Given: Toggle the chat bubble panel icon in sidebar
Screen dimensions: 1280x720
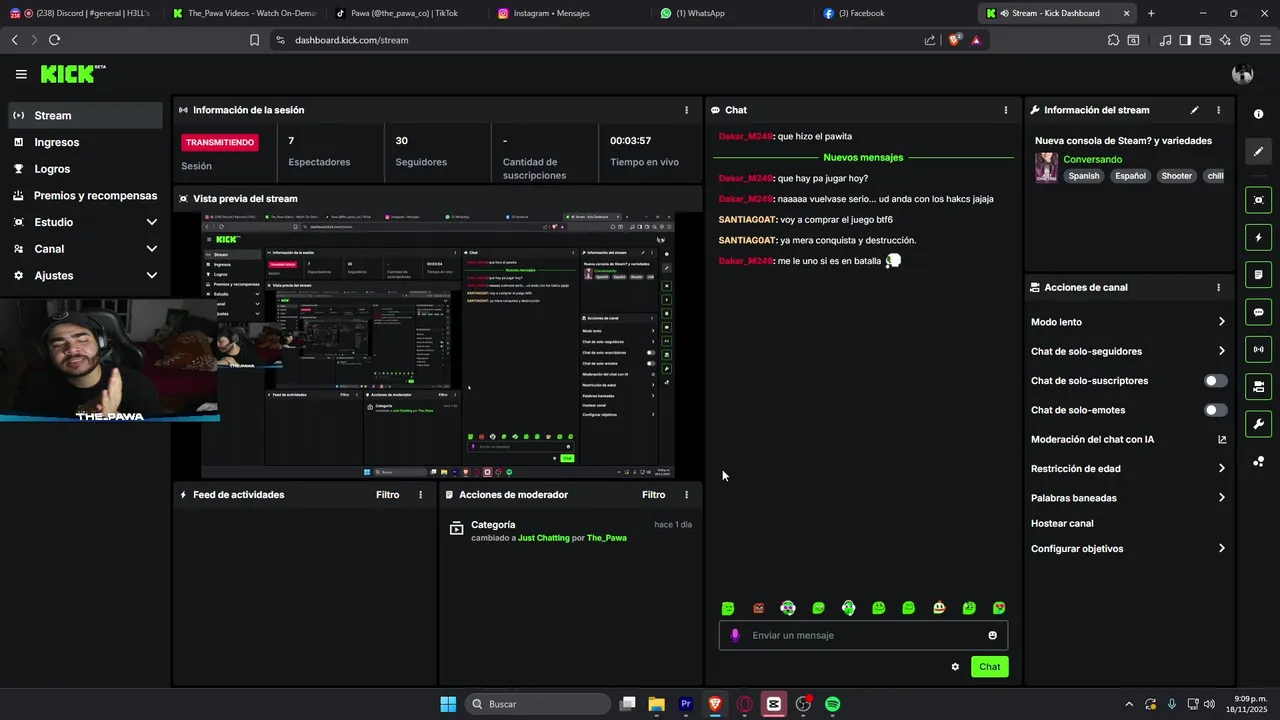Looking at the screenshot, I should click(x=1258, y=312).
